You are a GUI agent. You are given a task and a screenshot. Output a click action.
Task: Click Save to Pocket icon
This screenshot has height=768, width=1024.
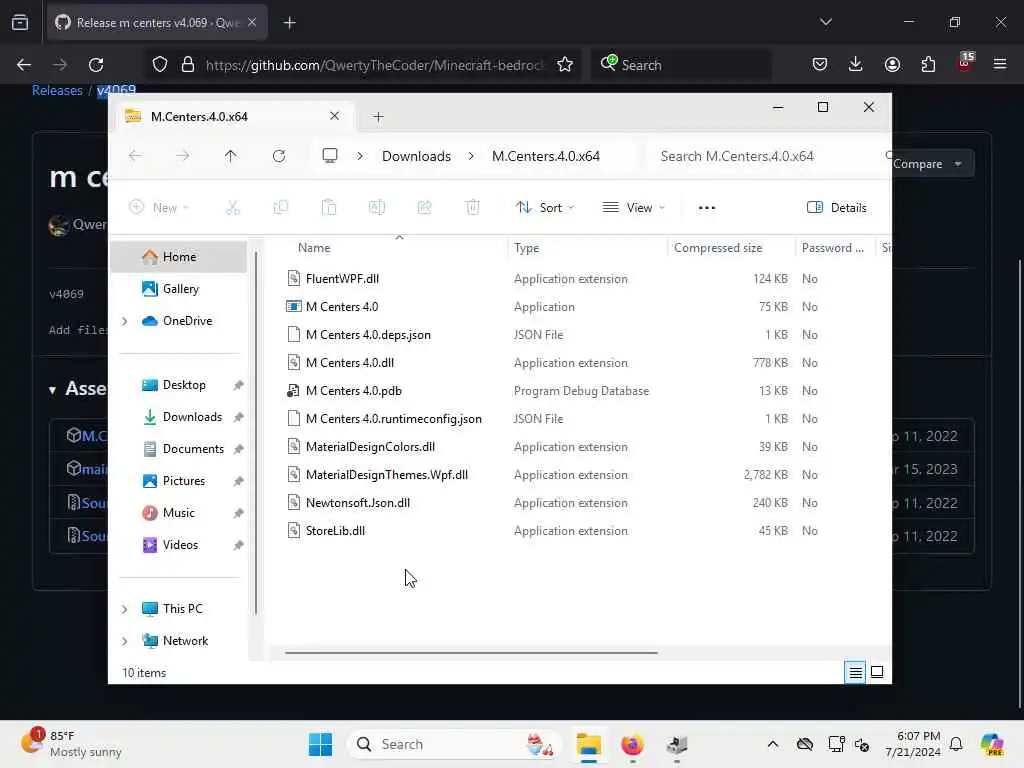(x=820, y=64)
